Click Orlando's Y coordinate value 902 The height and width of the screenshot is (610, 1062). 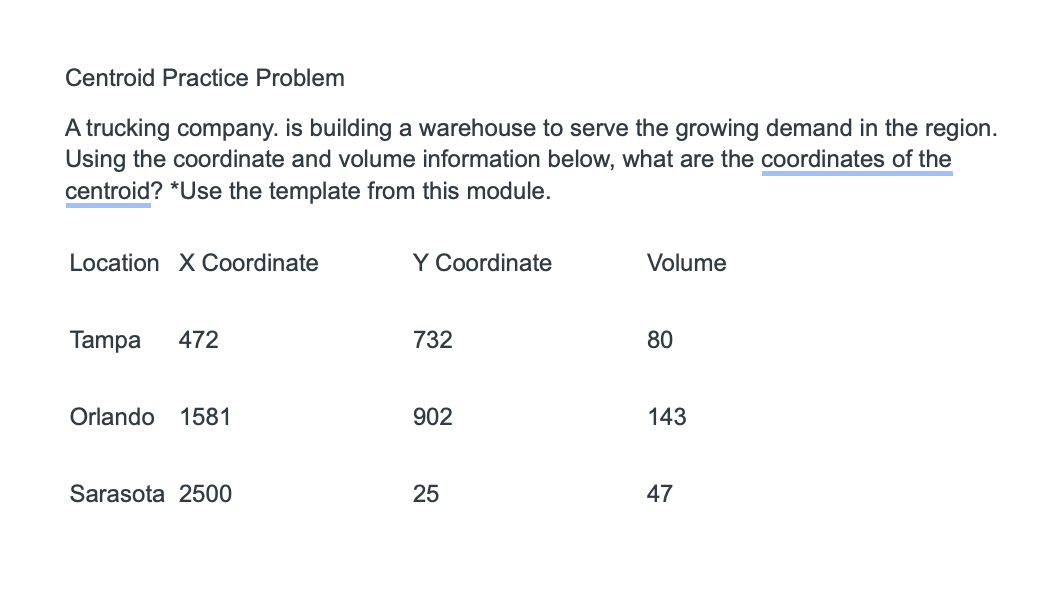pyautogui.click(x=433, y=416)
